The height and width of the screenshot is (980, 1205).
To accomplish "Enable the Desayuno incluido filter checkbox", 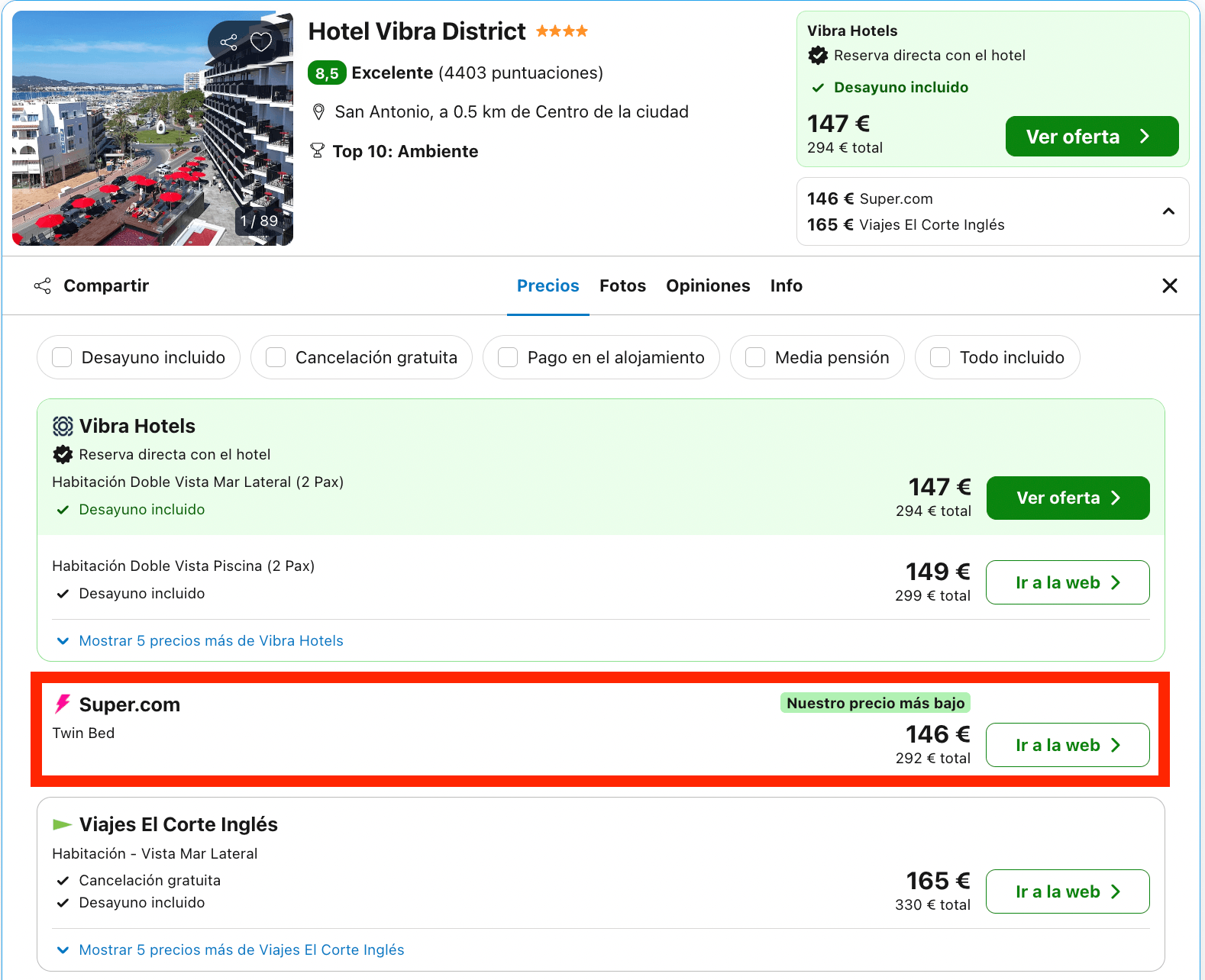I will 62,357.
